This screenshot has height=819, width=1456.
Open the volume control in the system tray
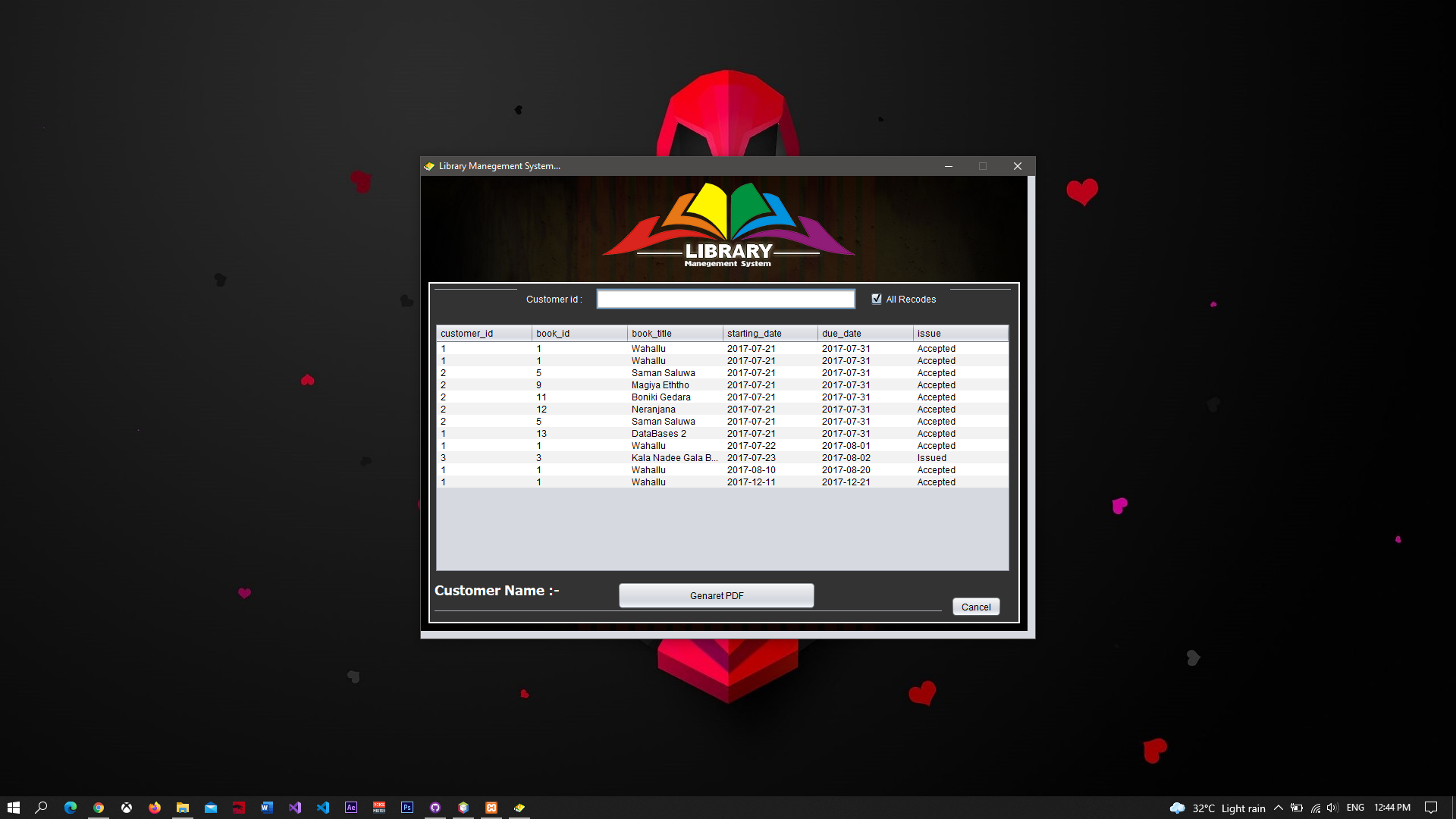[x=1332, y=807]
